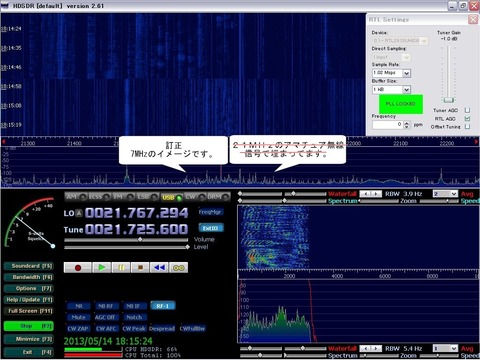
Task: Click the right arrow next to RBW 3.9 Hz
Action: click(x=376, y=194)
